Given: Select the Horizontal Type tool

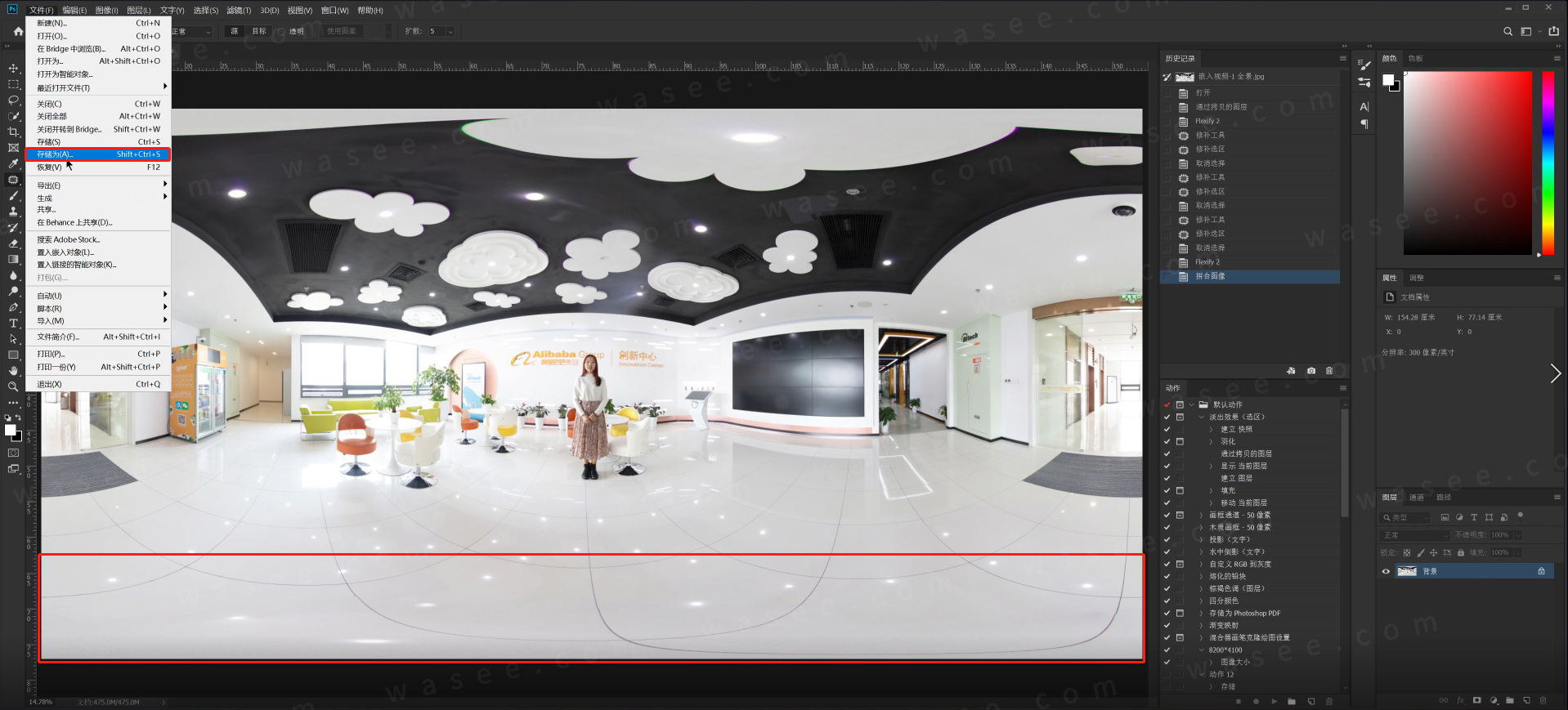Looking at the screenshot, I should (13, 323).
